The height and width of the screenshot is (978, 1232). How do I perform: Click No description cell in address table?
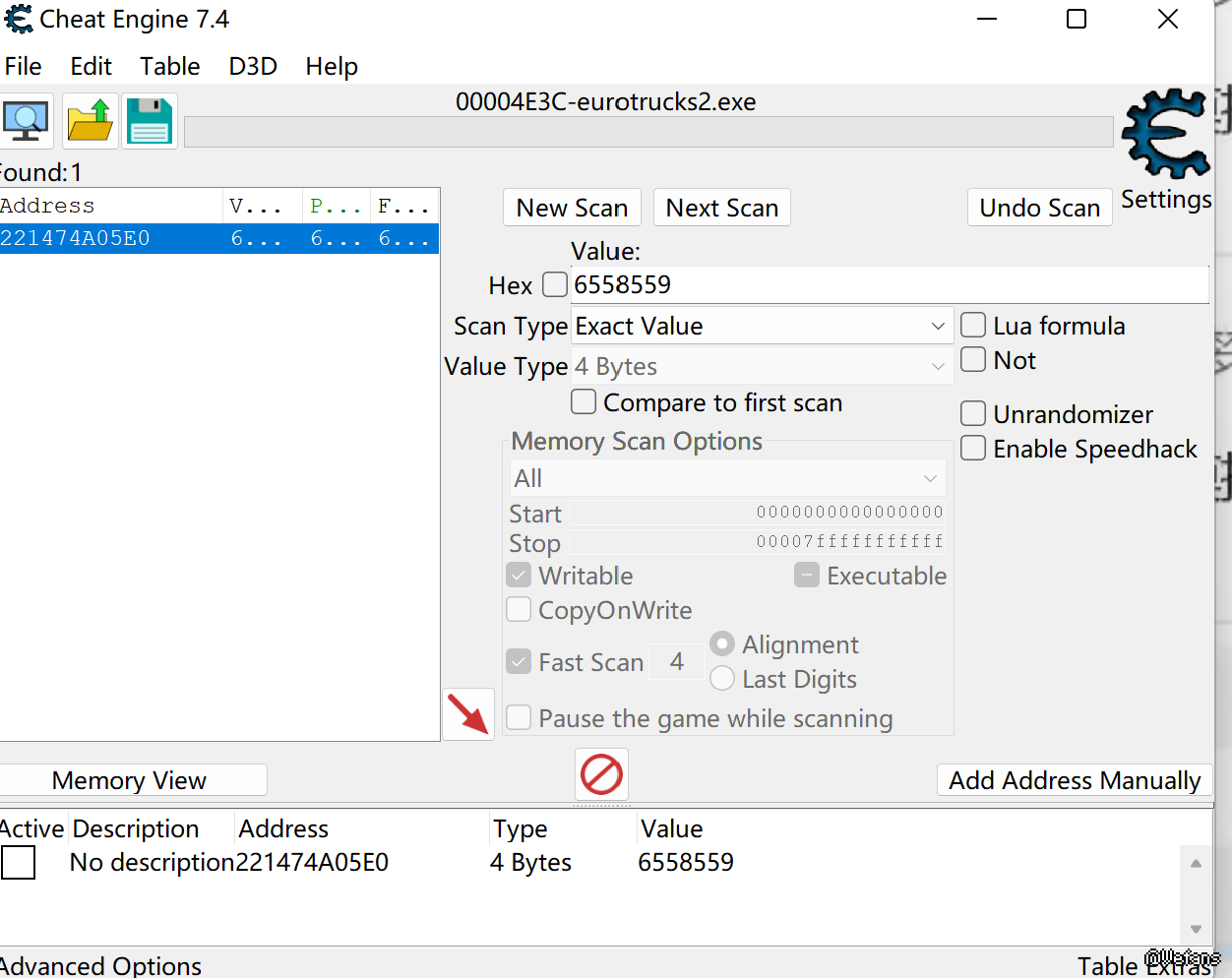(153, 862)
